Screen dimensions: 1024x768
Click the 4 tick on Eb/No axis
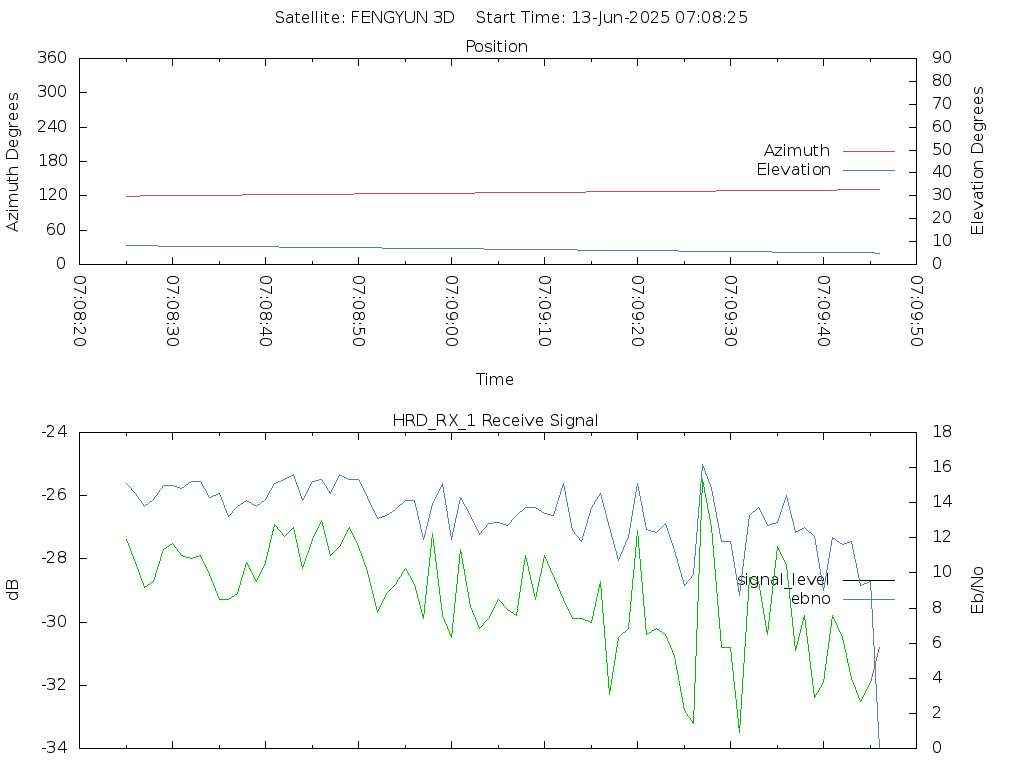[x=936, y=677]
